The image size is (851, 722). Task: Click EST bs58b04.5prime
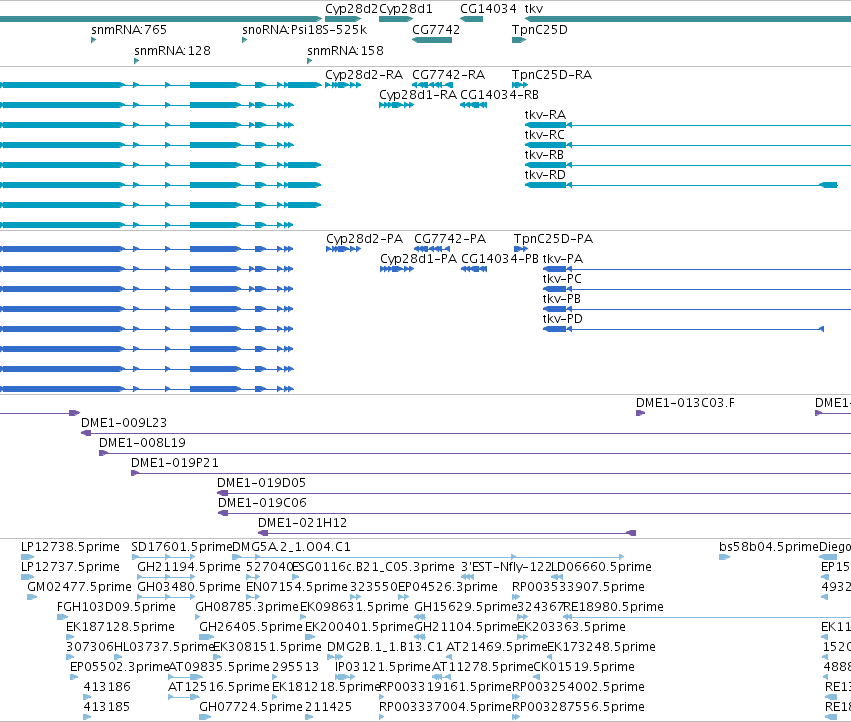click(x=724, y=557)
